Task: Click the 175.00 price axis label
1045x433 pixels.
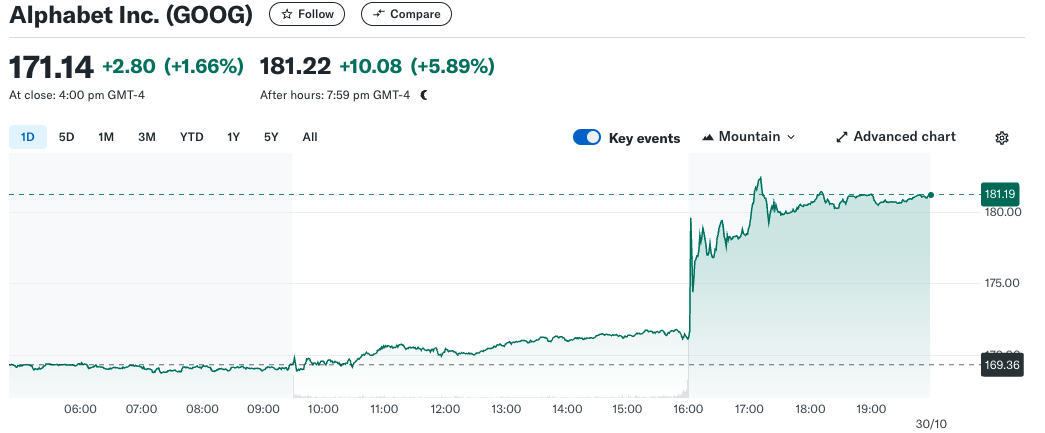Action: click(1002, 283)
